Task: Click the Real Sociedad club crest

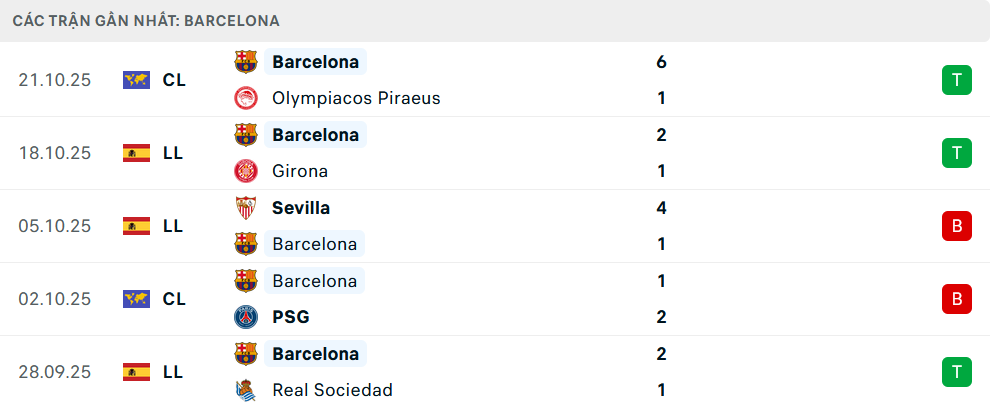Action: point(245,390)
